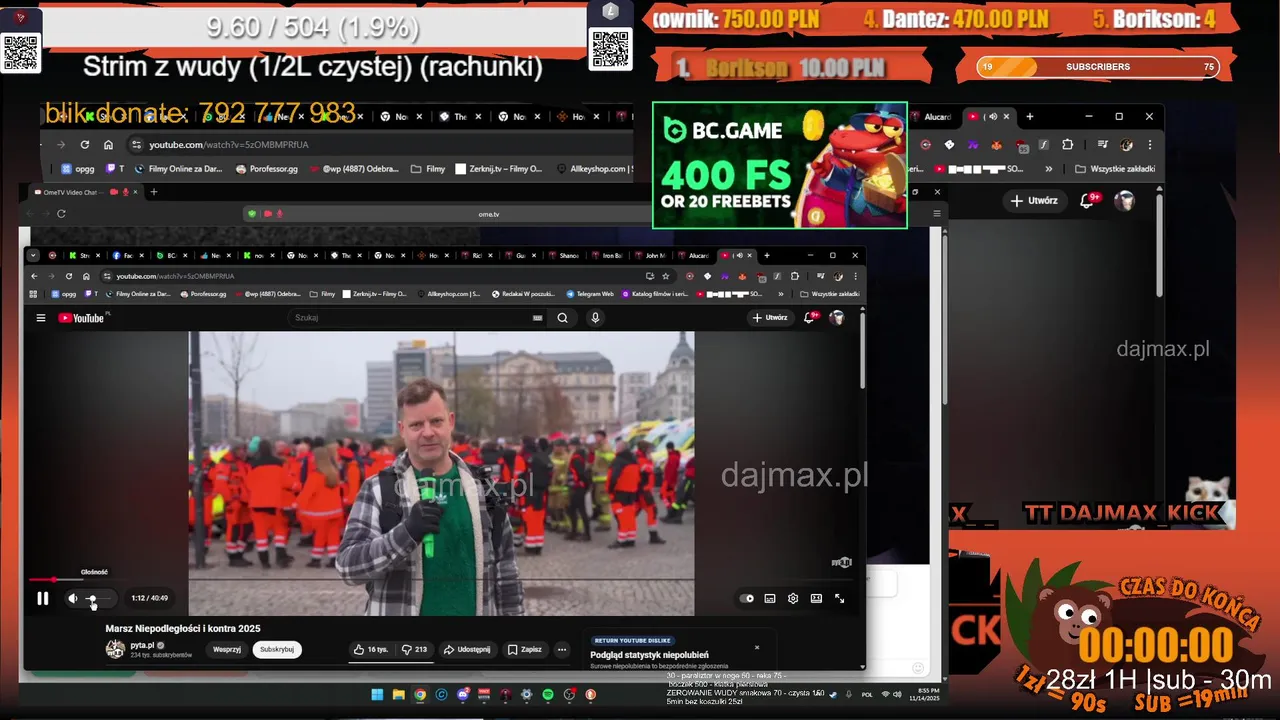Open the Porofessor.gg bookmark in front browser

coord(203,294)
